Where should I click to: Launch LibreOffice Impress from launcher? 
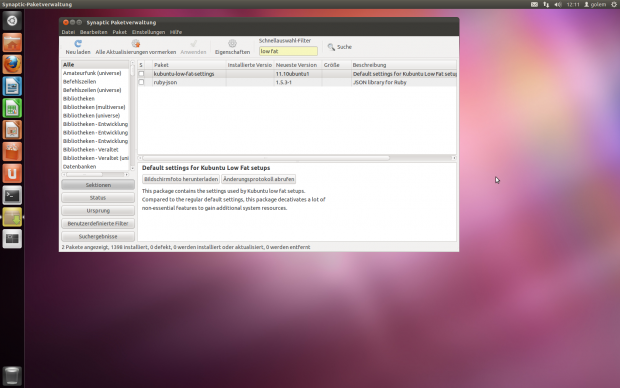click(x=12, y=130)
